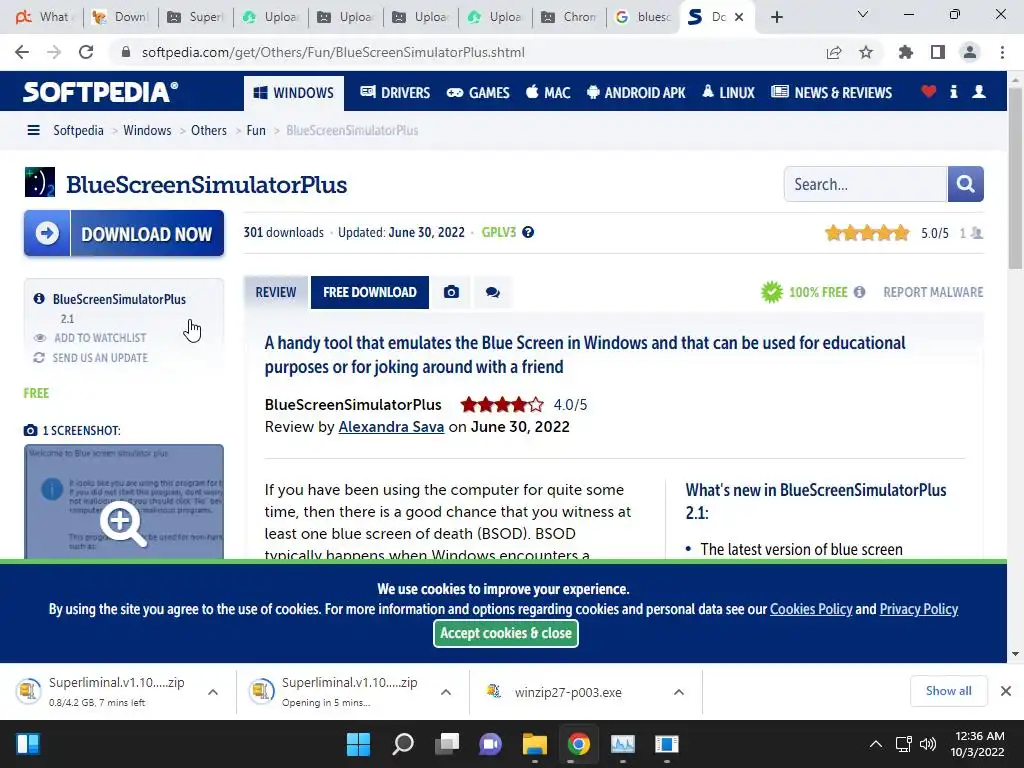Open File Explorer from taskbar

[x=534, y=744]
